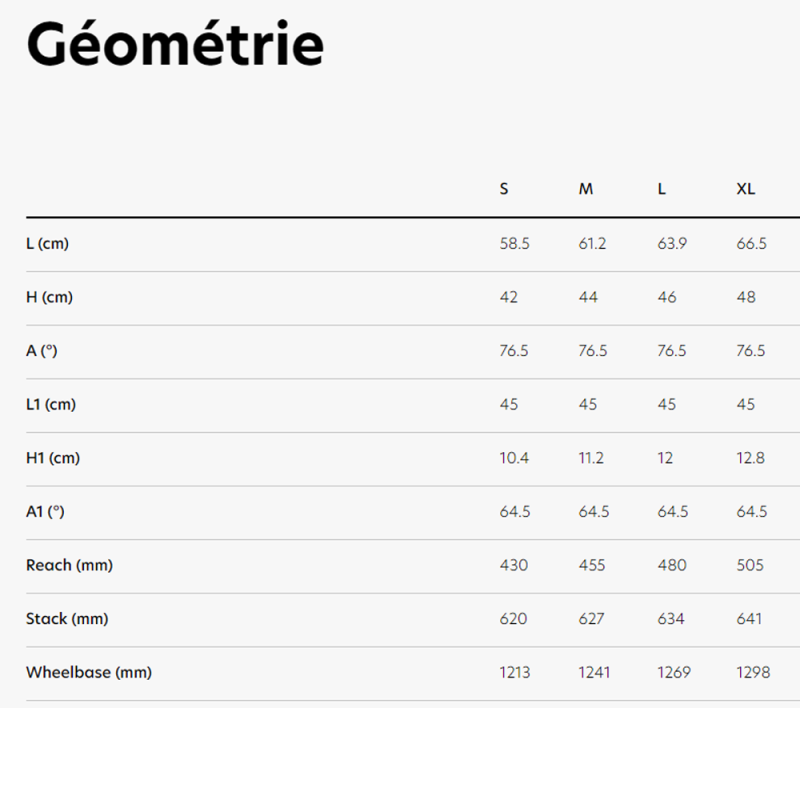Select the S size column header
This screenshot has width=800, height=800.
tap(504, 189)
